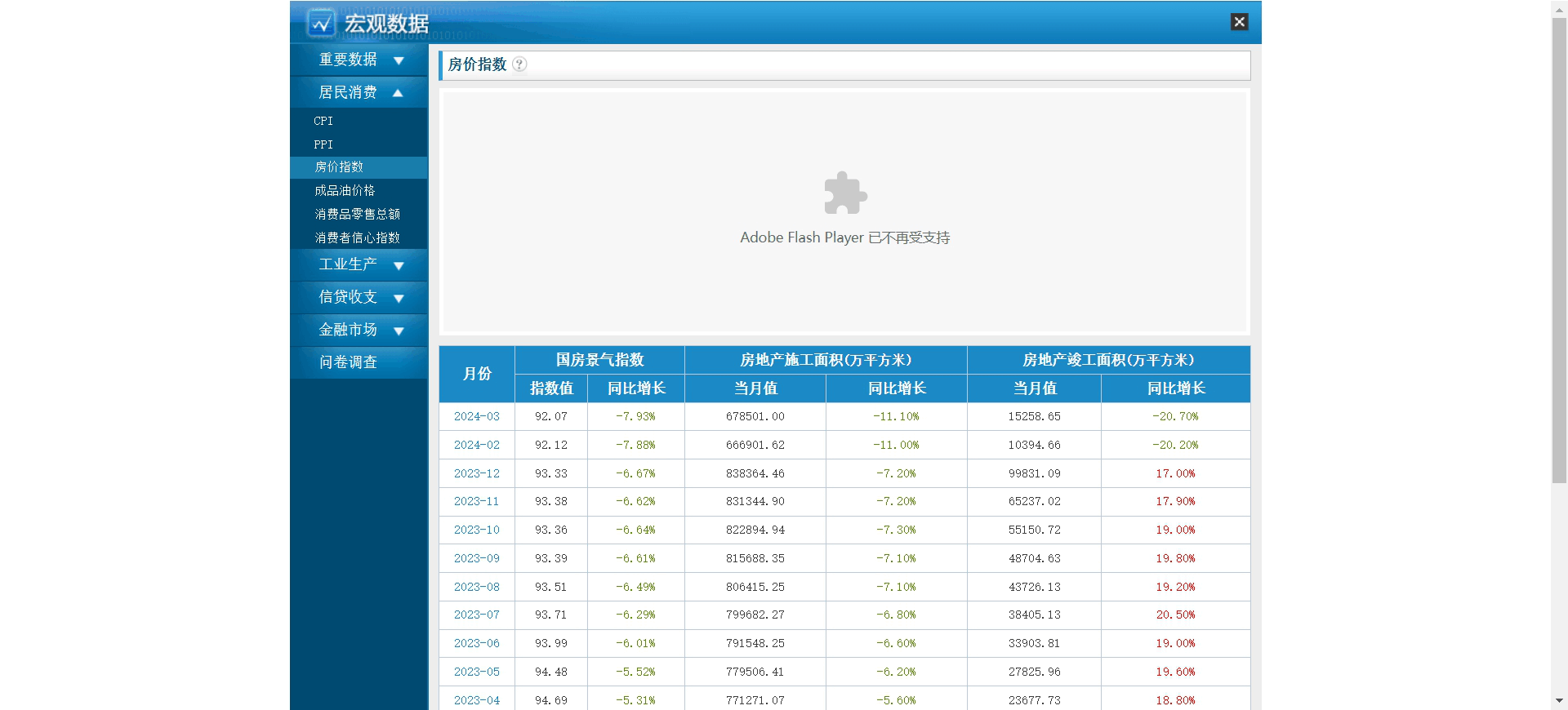Viewport: 1568px width, 710px height.
Task: Open the 问卷调查 menu item
Action: (348, 362)
